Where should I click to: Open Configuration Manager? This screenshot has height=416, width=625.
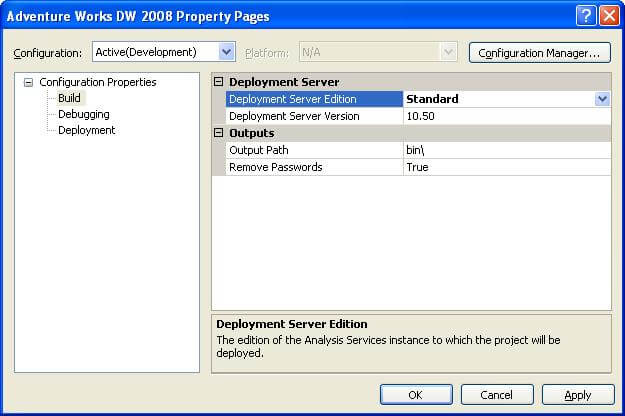pos(540,53)
